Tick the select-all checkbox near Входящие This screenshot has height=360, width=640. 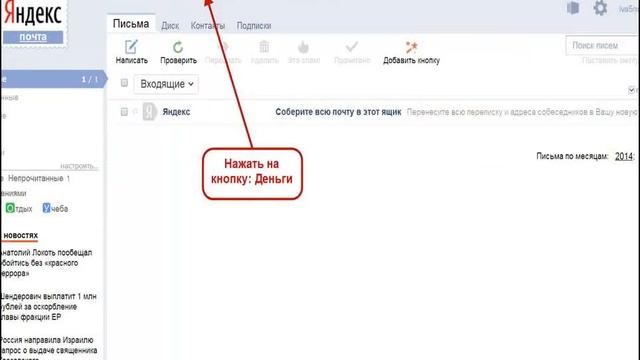(x=124, y=83)
